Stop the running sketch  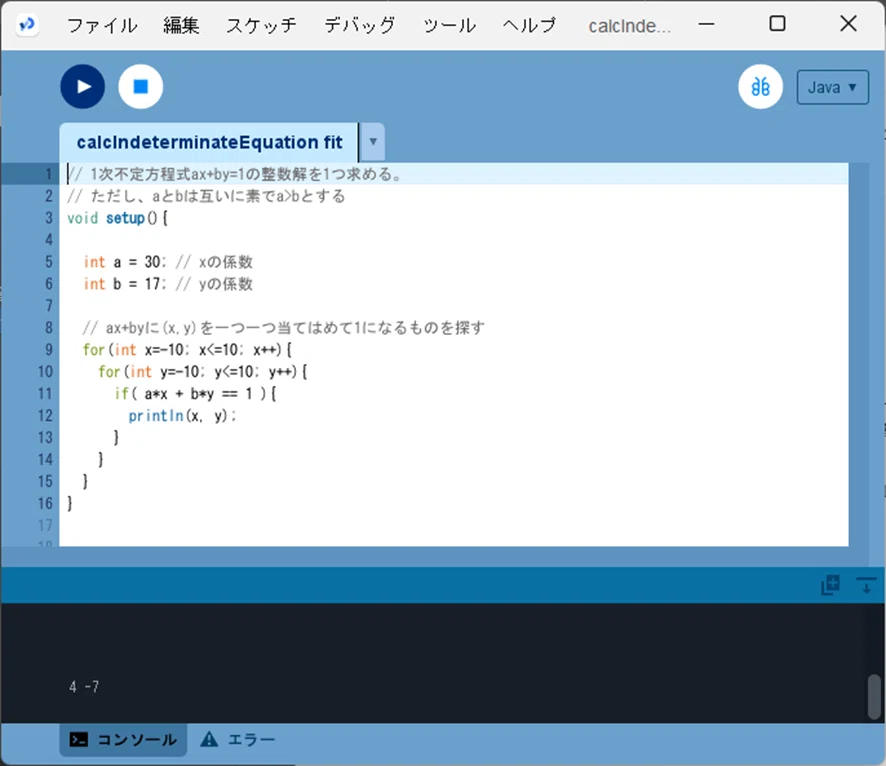click(x=141, y=86)
